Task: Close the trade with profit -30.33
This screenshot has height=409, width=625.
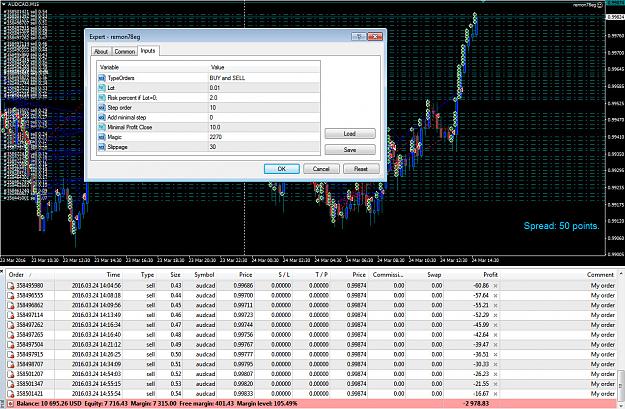Action: click(495, 364)
